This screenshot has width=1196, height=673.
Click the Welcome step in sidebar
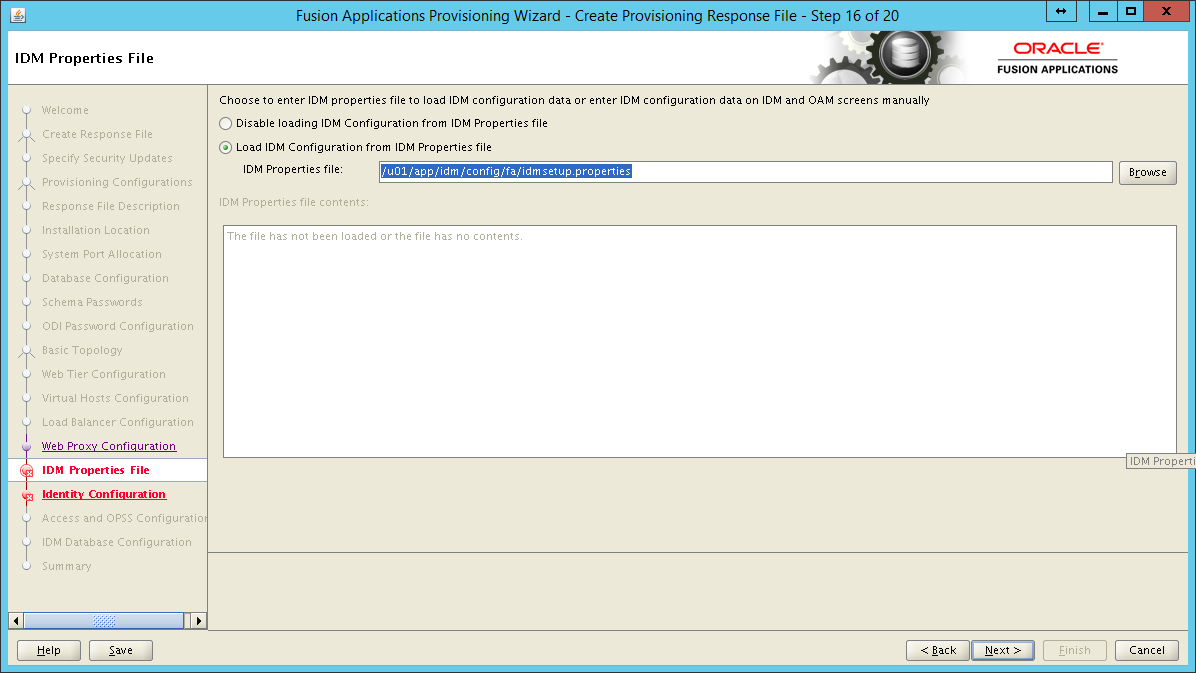click(65, 111)
